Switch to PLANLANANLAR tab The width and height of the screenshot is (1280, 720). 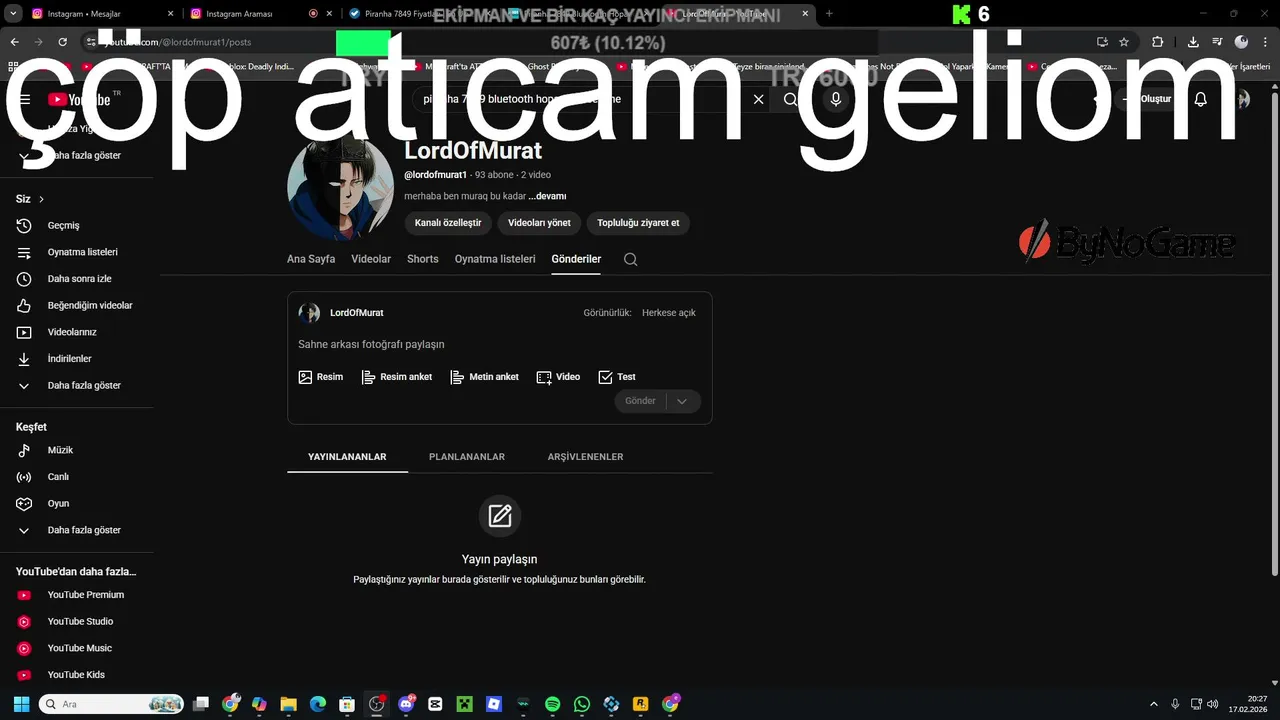click(x=467, y=457)
